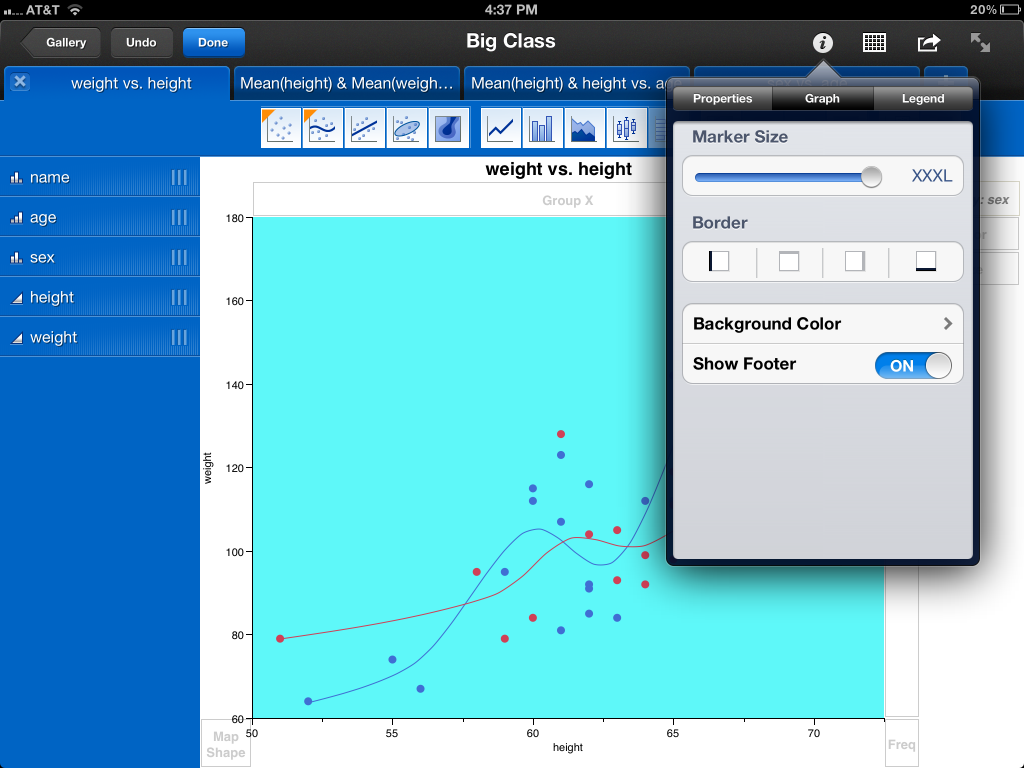Open Background Color options
The image size is (1024, 768).
click(x=823, y=324)
